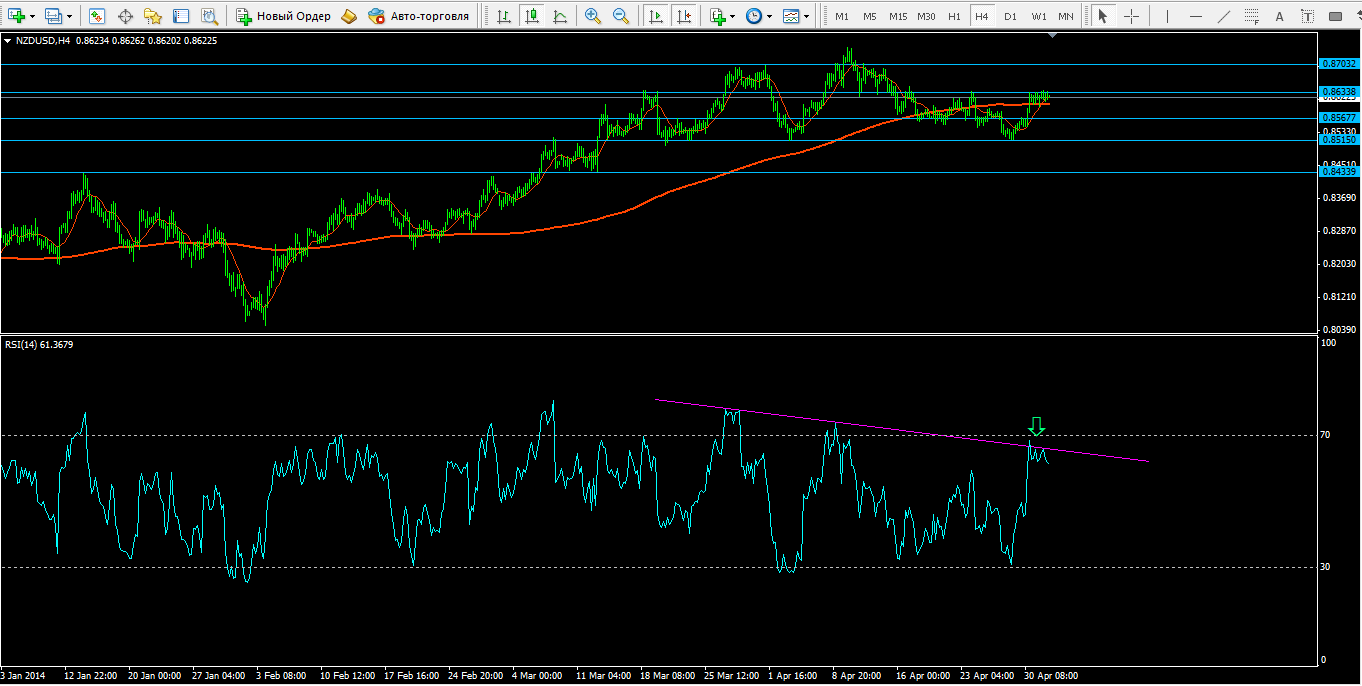The image size is (1362, 686).
Task: Click the 0.85677 price level label
Action: click(1337, 117)
